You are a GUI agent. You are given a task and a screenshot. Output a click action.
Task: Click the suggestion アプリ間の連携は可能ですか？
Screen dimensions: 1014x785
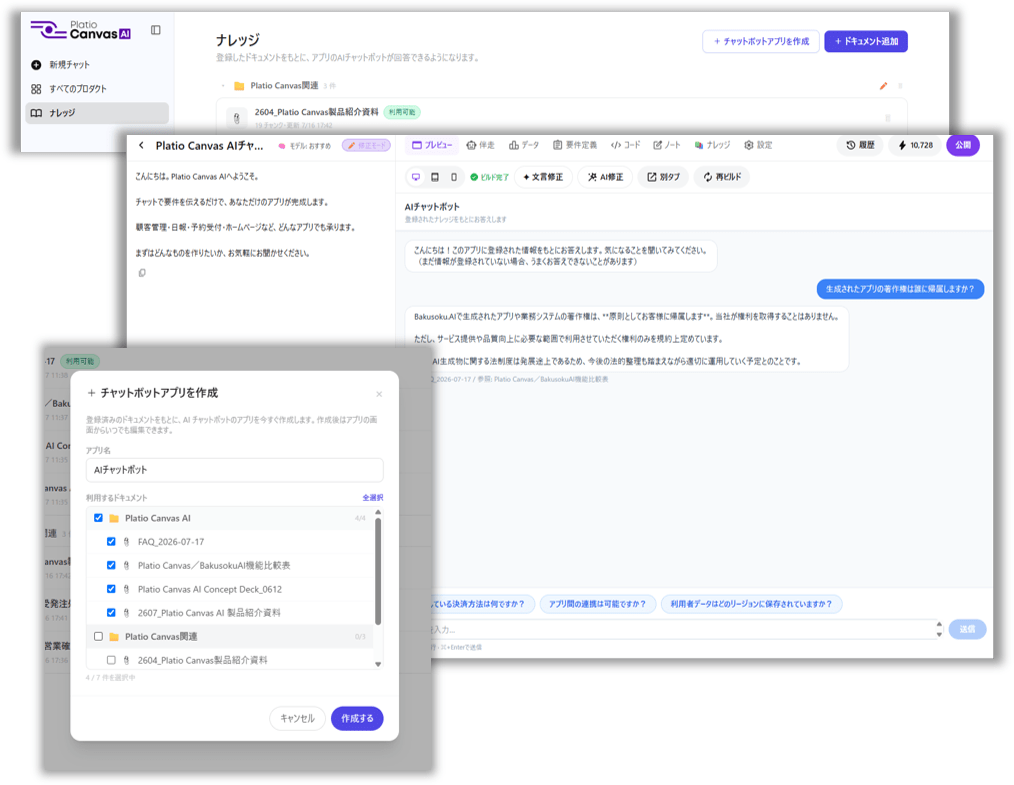pos(598,604)
